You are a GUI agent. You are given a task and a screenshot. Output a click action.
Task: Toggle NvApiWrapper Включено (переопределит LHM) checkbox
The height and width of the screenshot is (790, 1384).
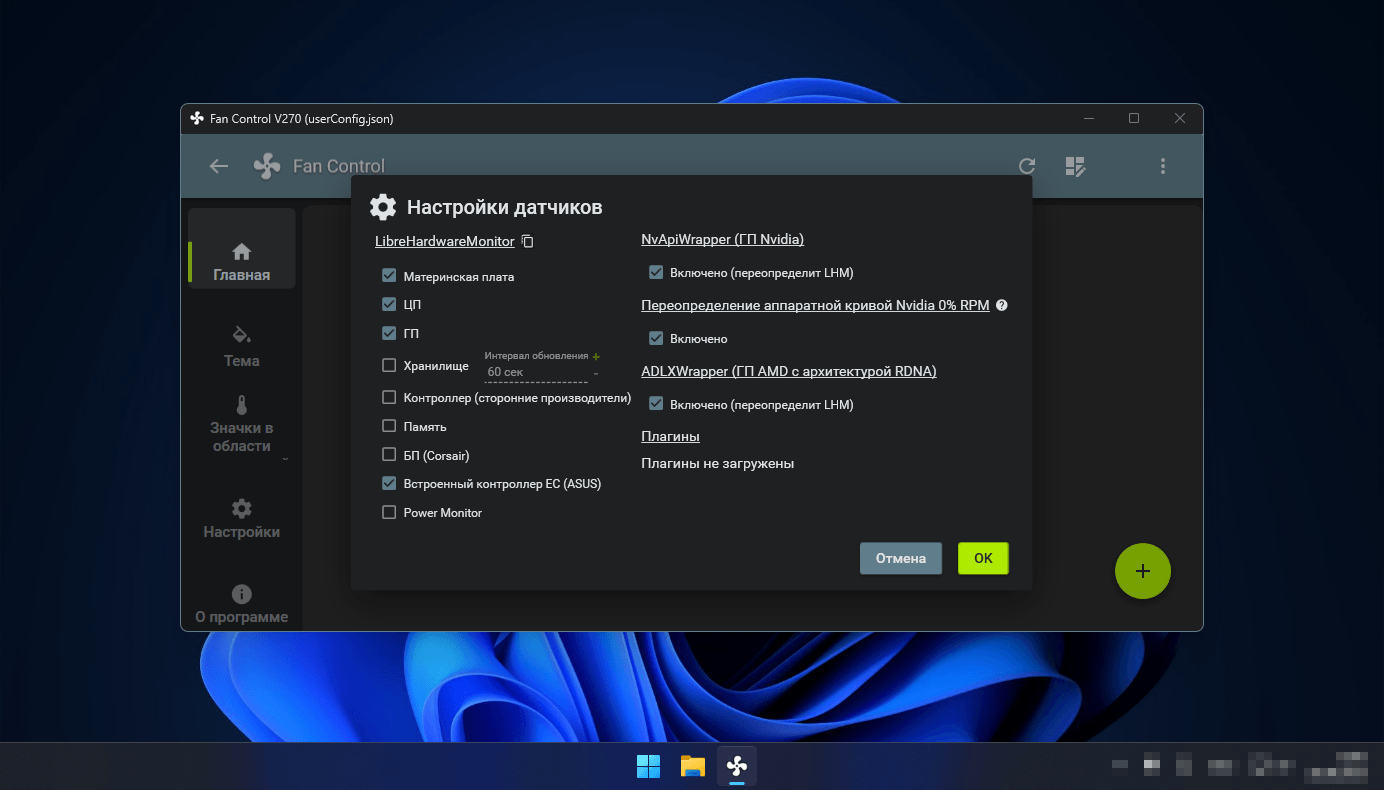tap(656, 272)
